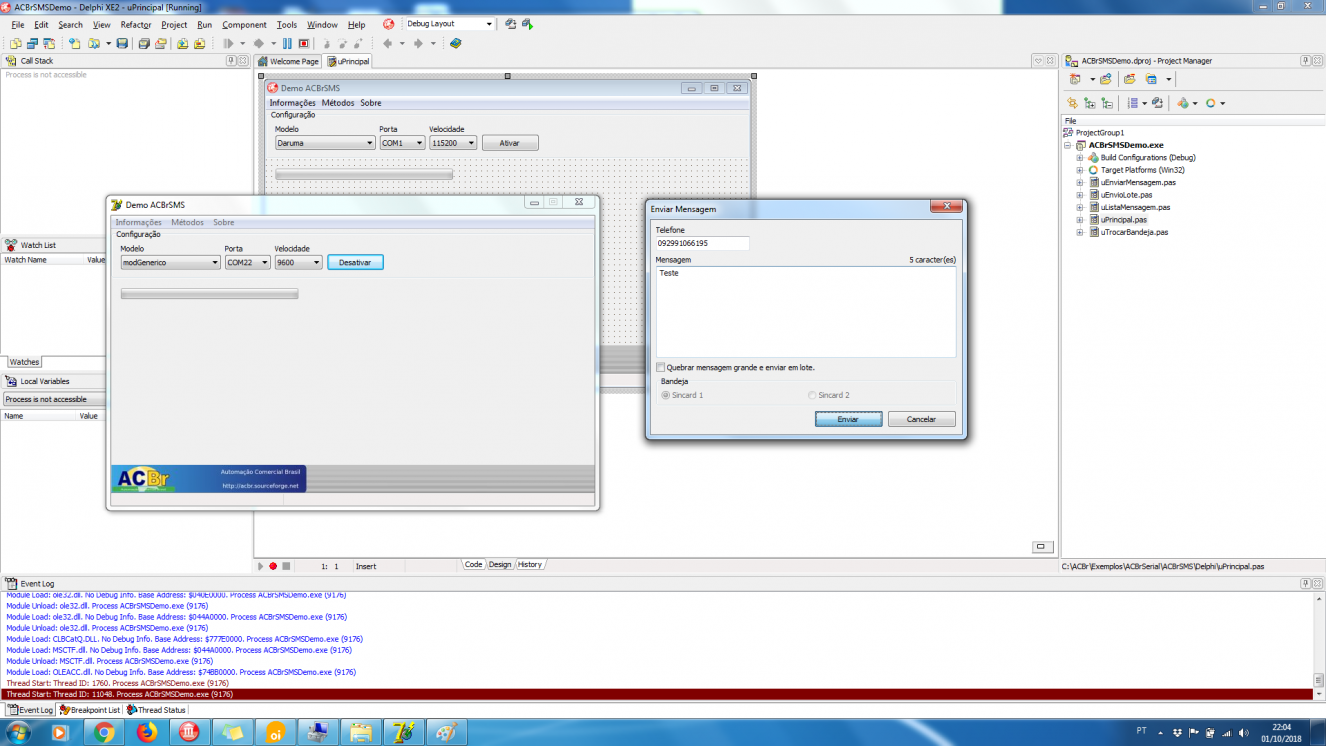Pin the Call Stack panel
This screenshot has height=746, width=1326.
[x=231, y=61]
